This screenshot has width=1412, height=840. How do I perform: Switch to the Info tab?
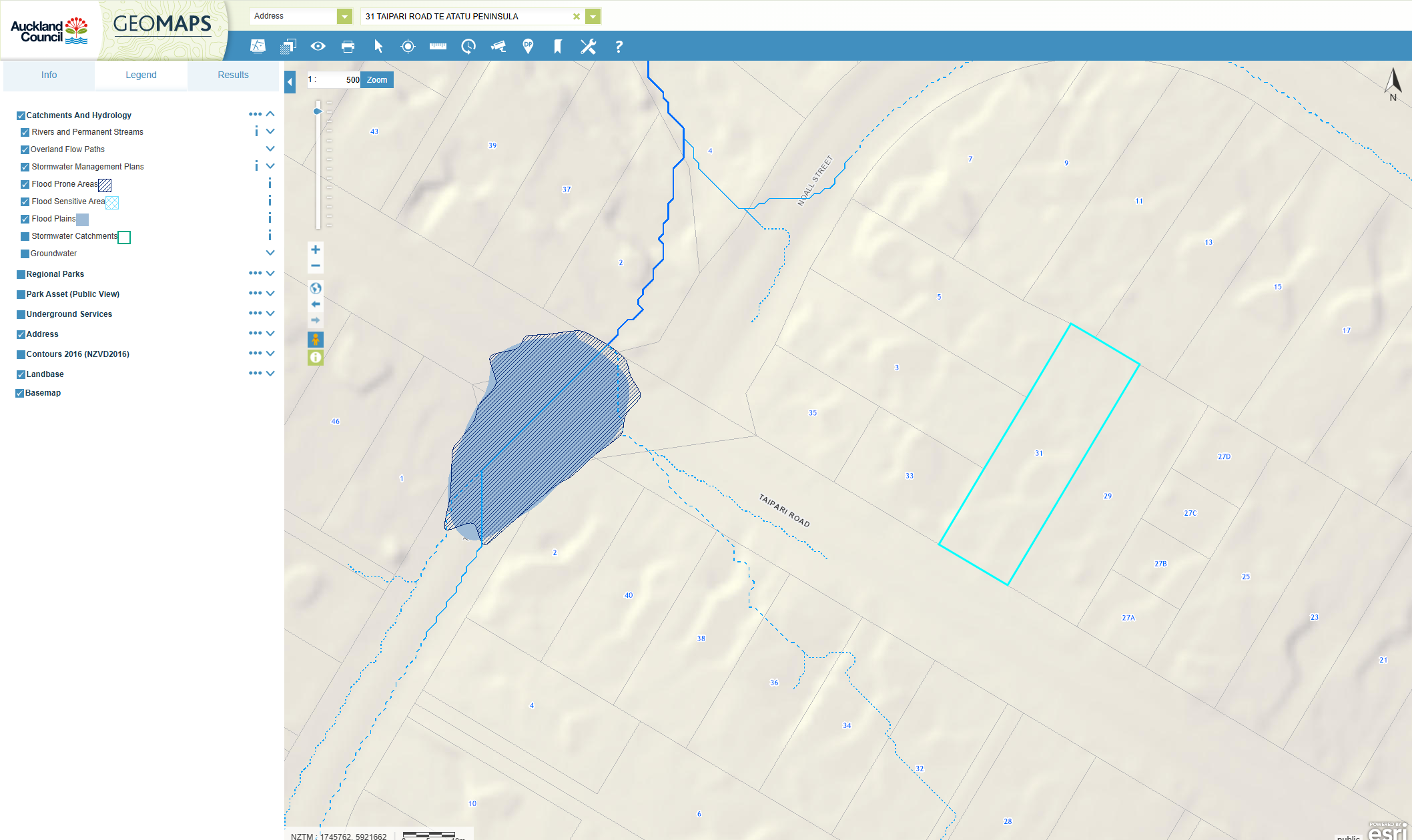point(49,75)
